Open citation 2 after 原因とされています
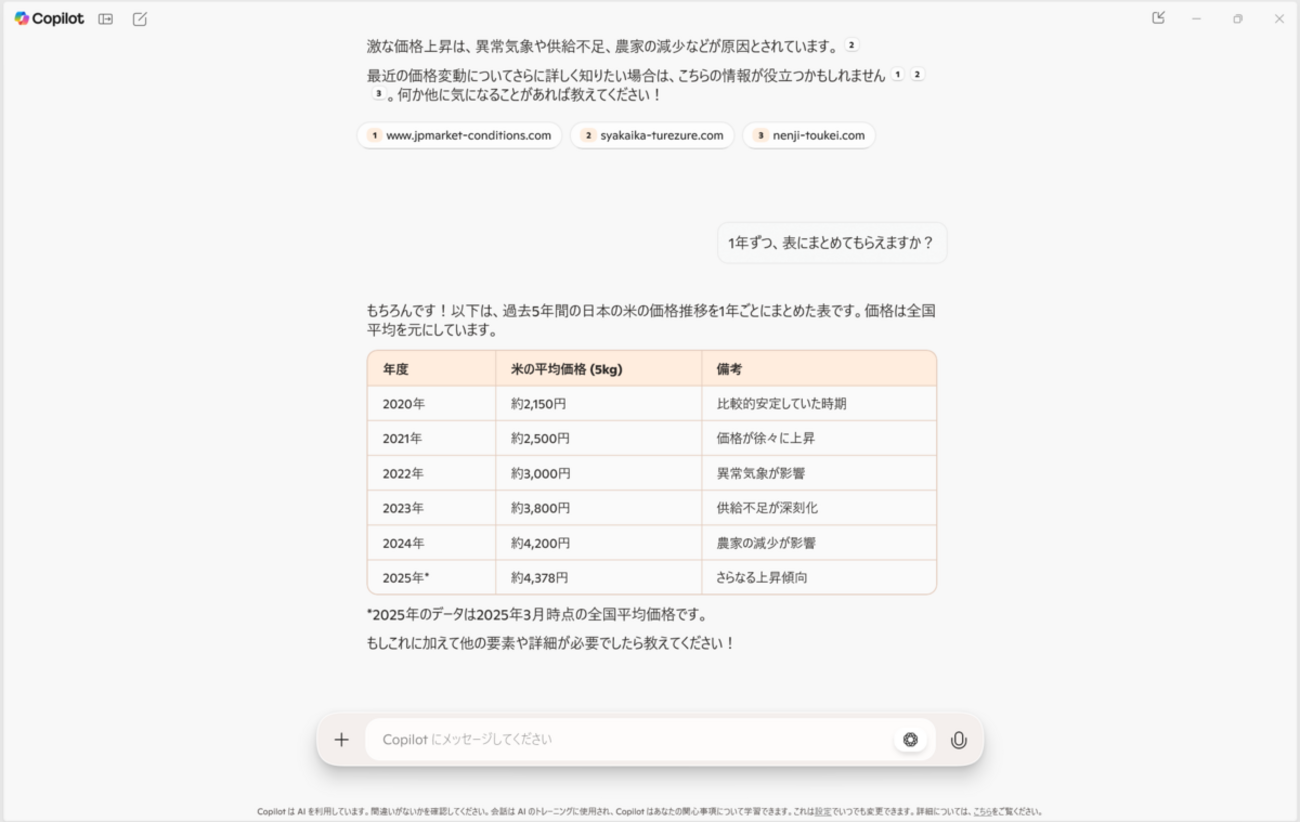The image size is (1300, 822). pyautogui.click(x=851, y=45)
